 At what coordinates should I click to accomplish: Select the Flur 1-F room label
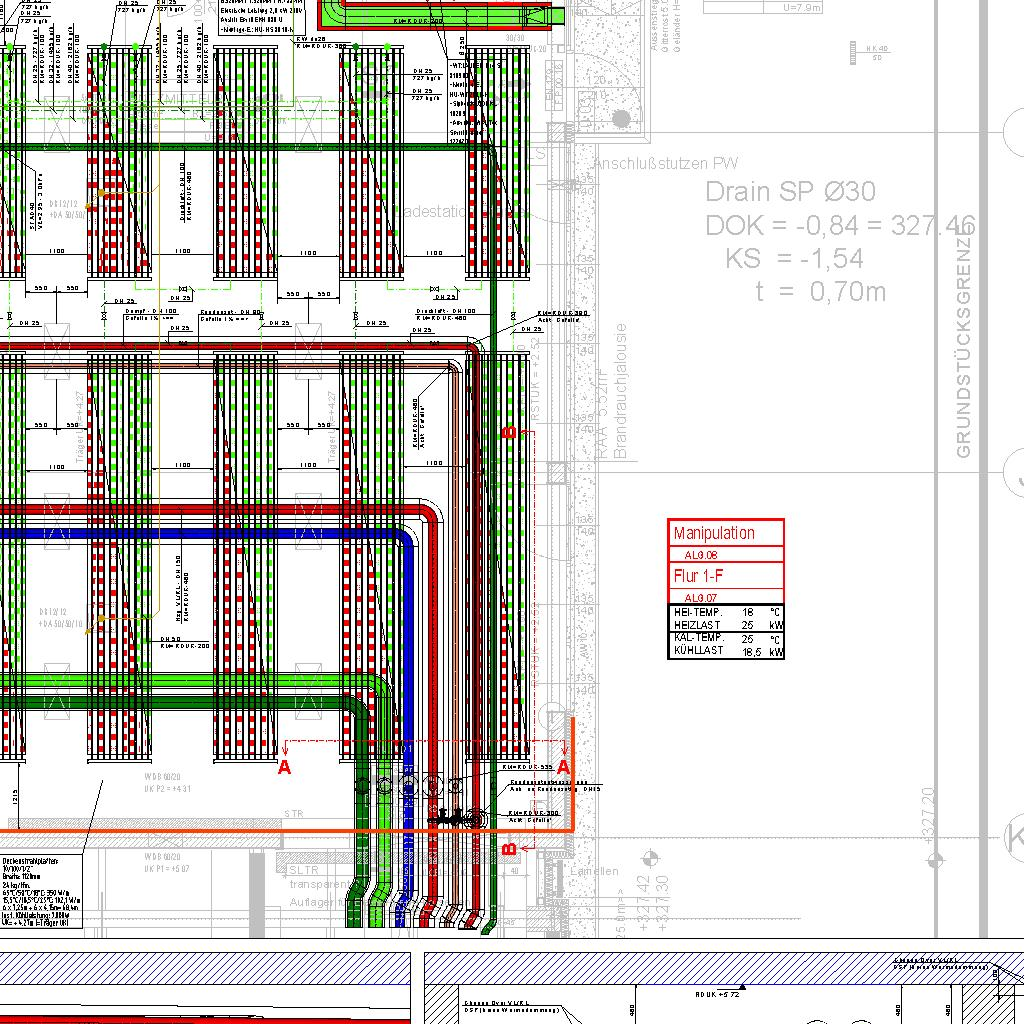[x=698, y=576]
